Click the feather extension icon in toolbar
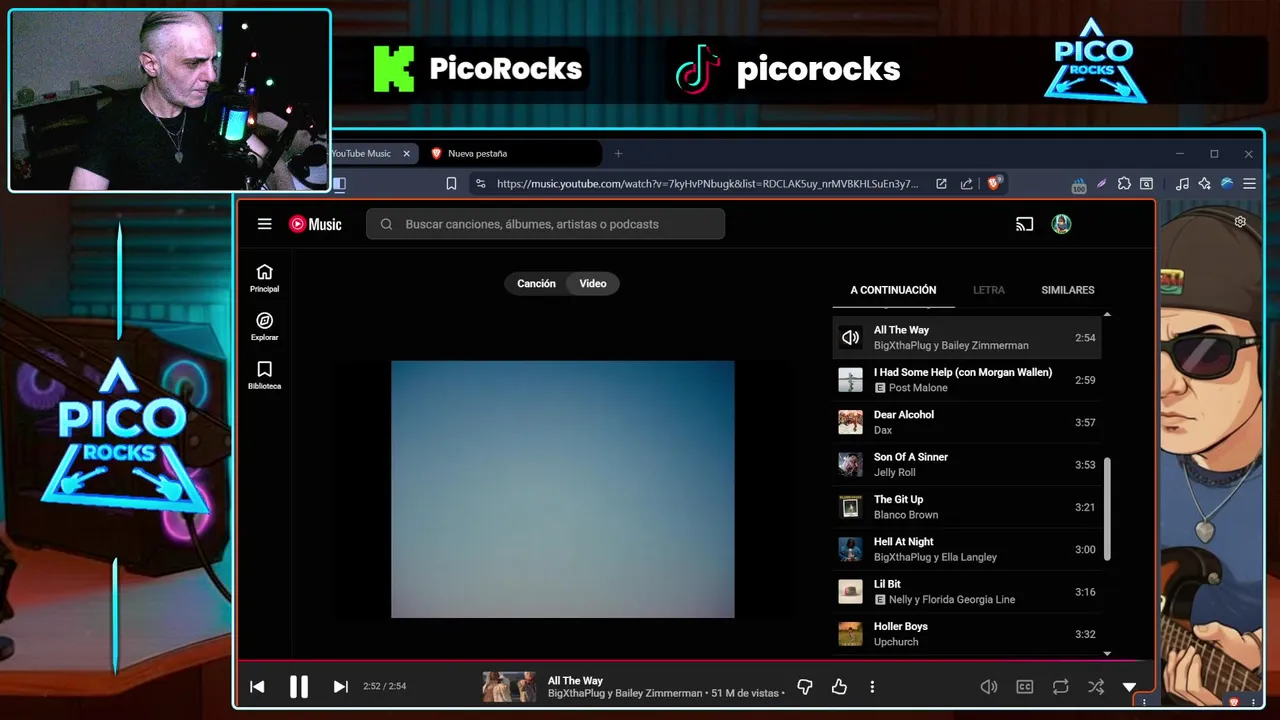This screenshot has height=720, width=1280. pos(1101,184)
